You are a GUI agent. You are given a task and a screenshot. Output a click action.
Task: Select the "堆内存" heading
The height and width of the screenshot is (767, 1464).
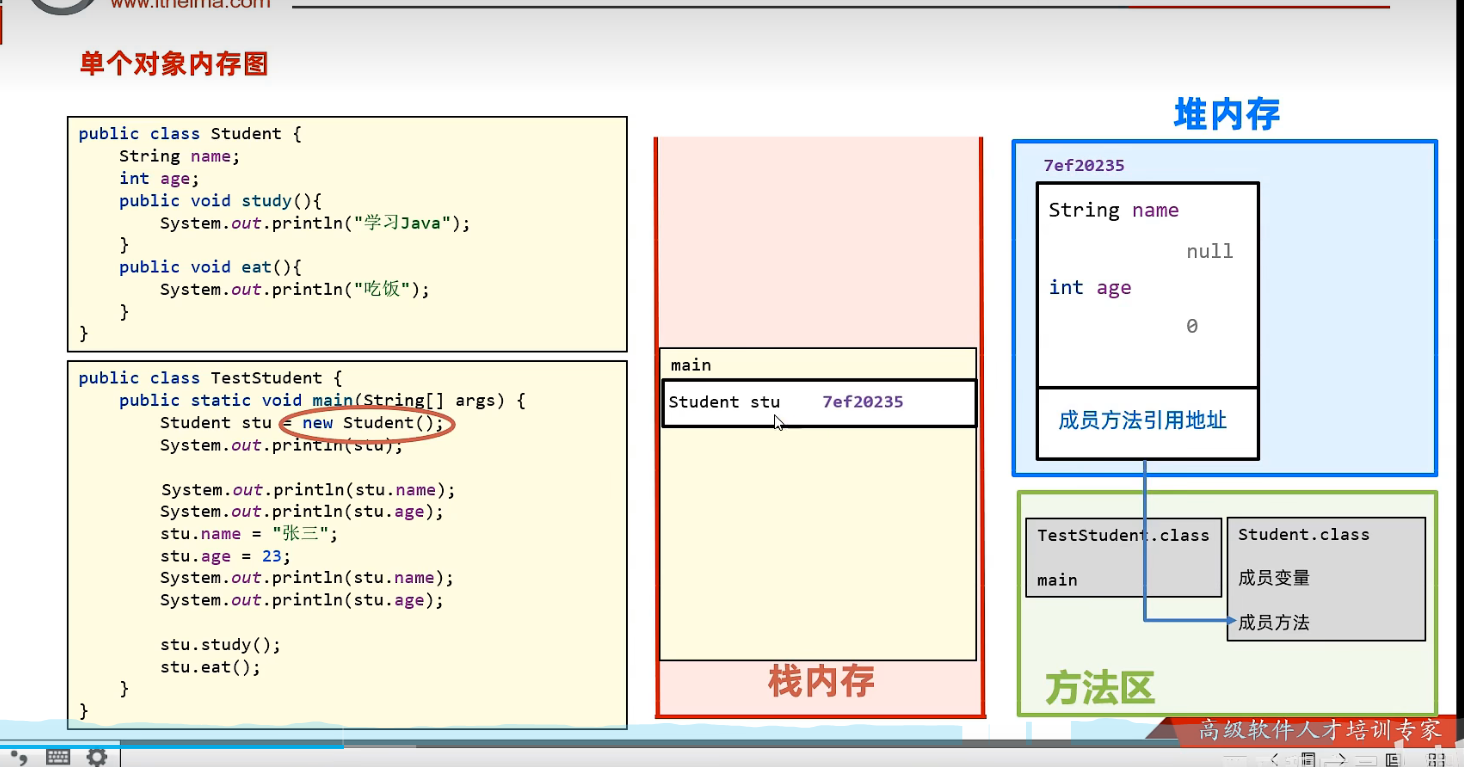(x=1227, y=115)
